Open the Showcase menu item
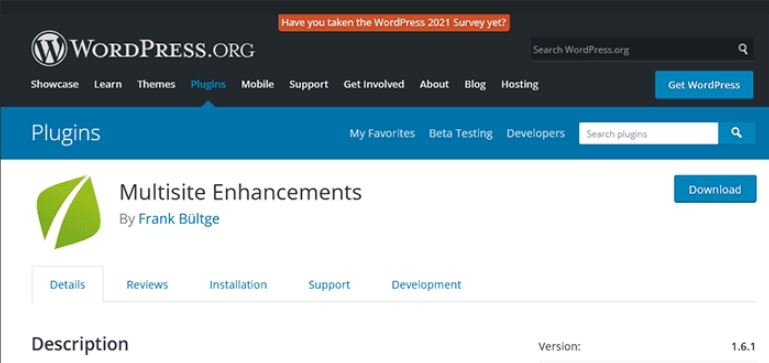This screenshot has width=769, height=363. [54, 84]
